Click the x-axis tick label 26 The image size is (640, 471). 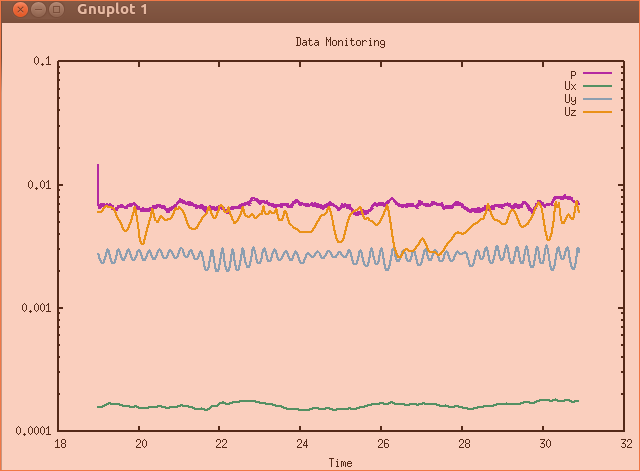click(383, 444)
